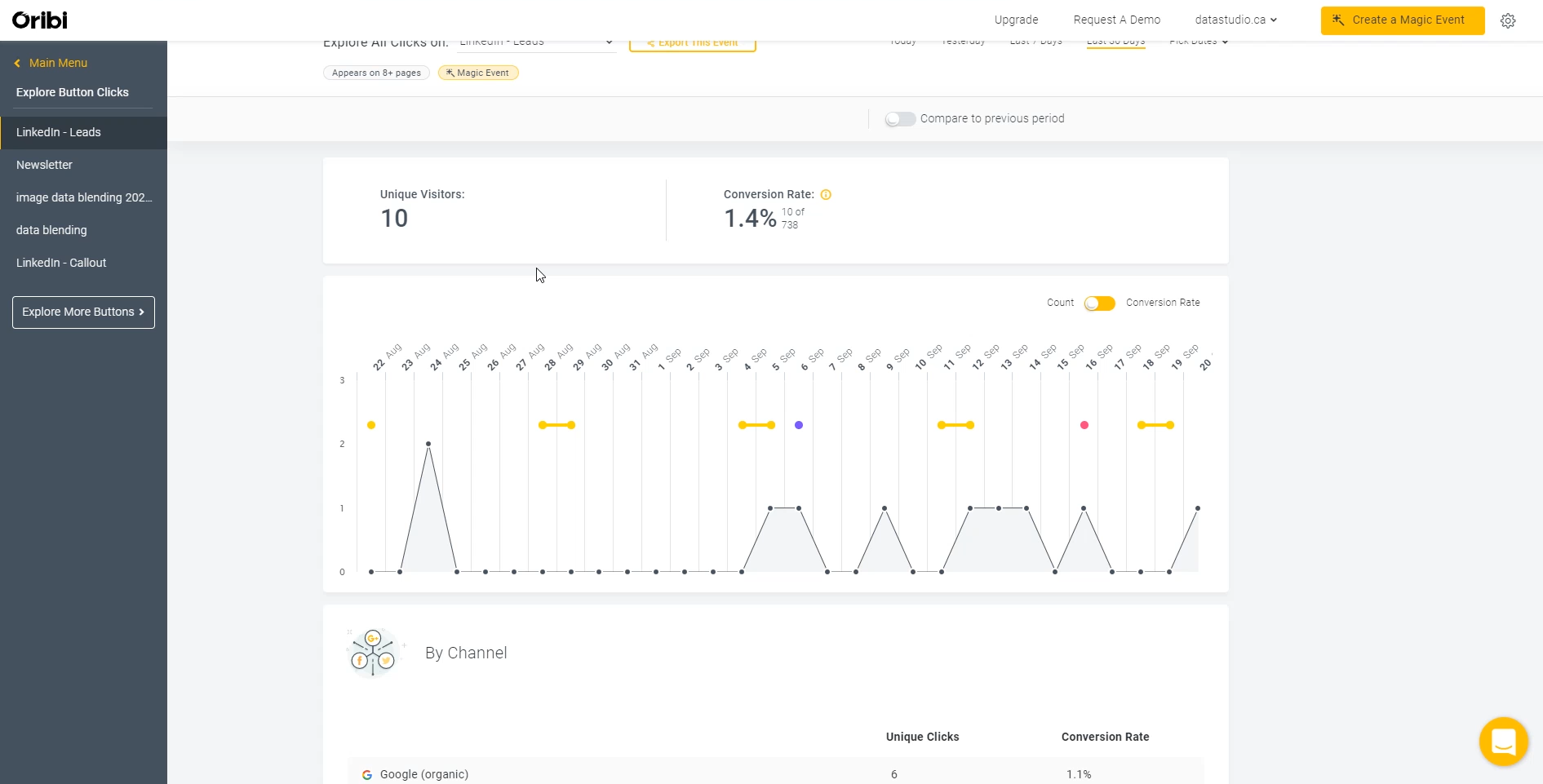Select the Today date filter
The height and width of the screenshot is (784, 1543).
point(902,41)
